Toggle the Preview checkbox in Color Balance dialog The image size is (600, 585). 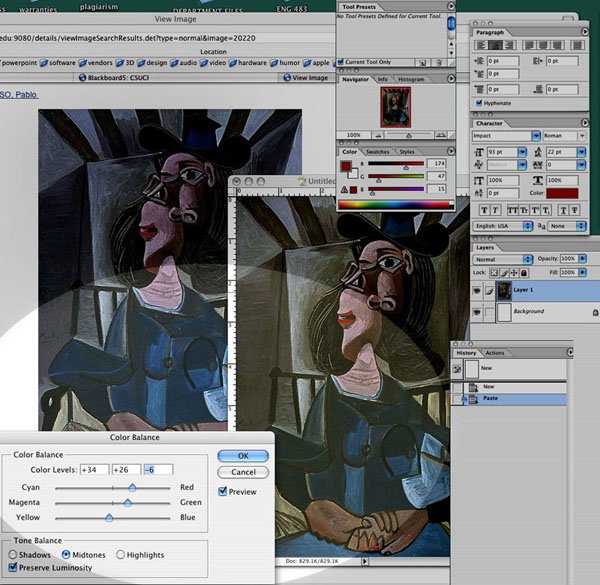pyautogui.click(x=222, y=491)
